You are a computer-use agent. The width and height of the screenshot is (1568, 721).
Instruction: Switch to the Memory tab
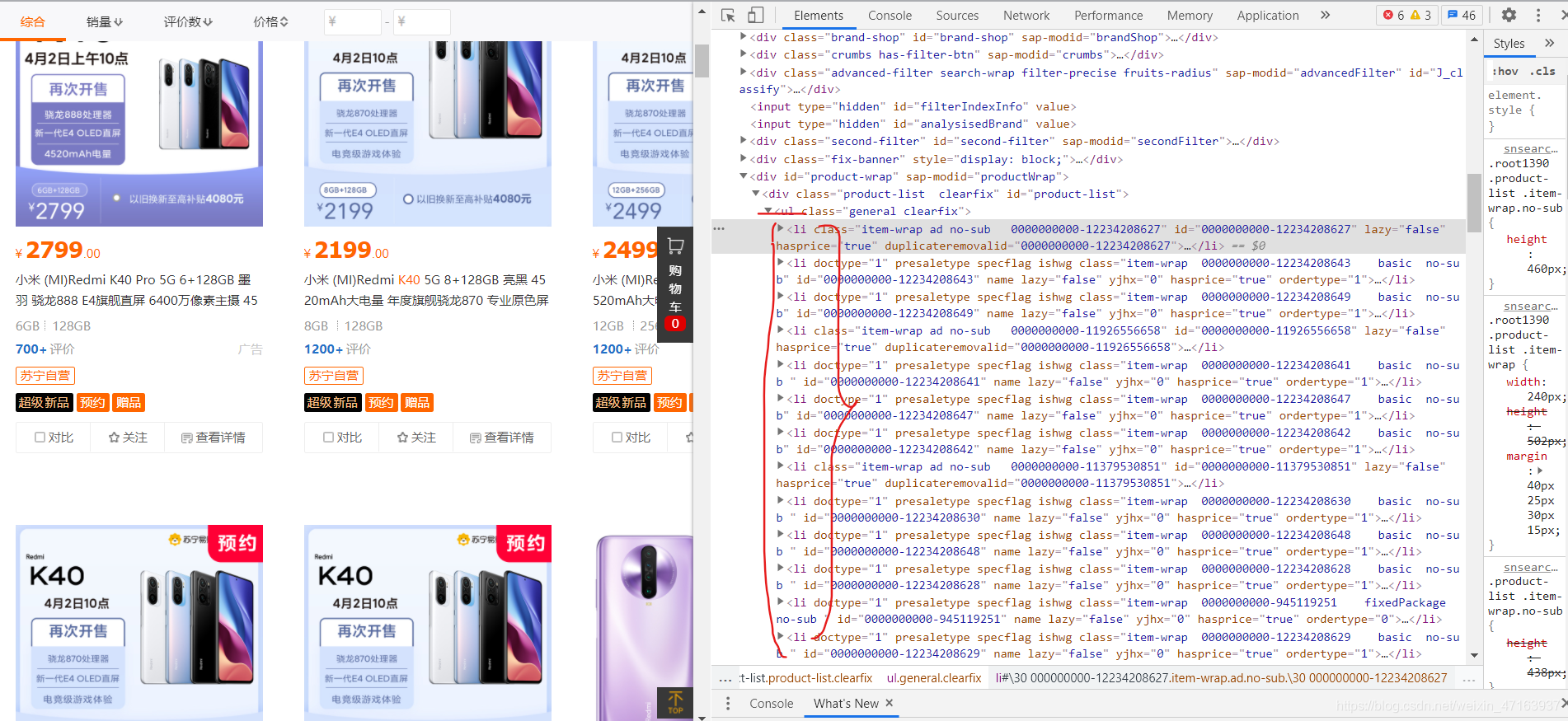(x=1190, y=15)
